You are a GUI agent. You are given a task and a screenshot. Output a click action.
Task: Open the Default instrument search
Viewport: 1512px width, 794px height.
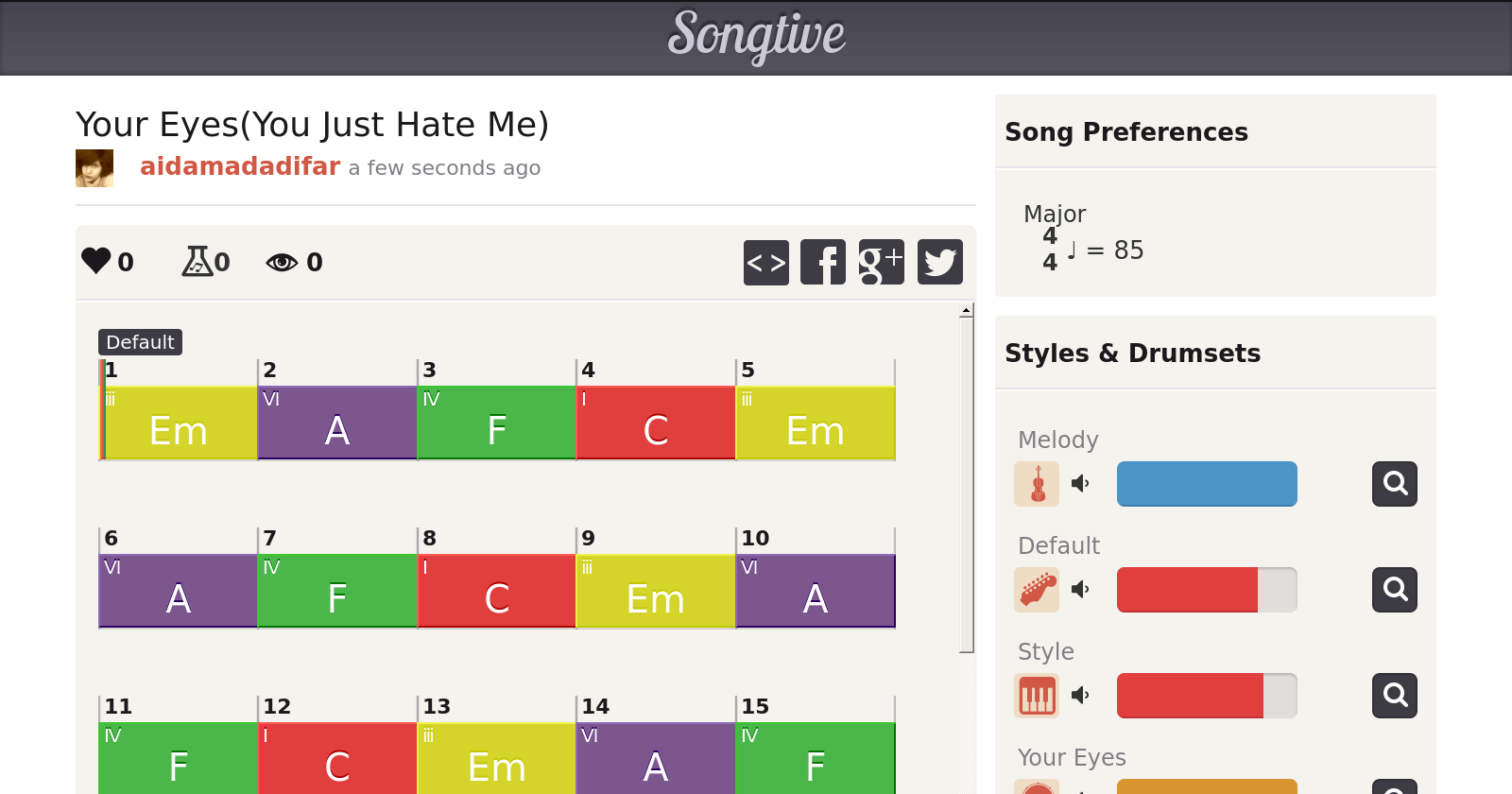[x=1395, y=590]
